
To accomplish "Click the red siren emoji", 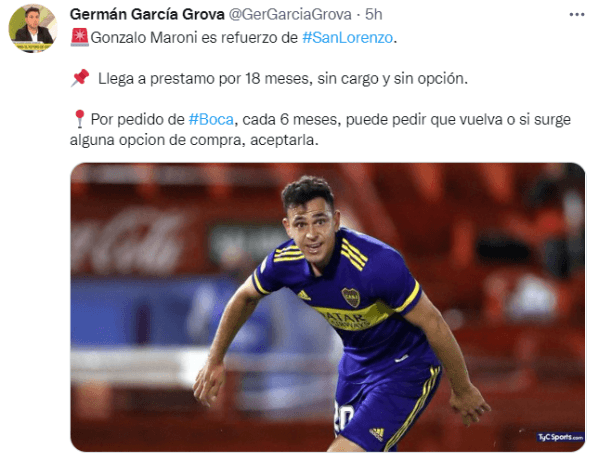I will click(x=79, y=37).
